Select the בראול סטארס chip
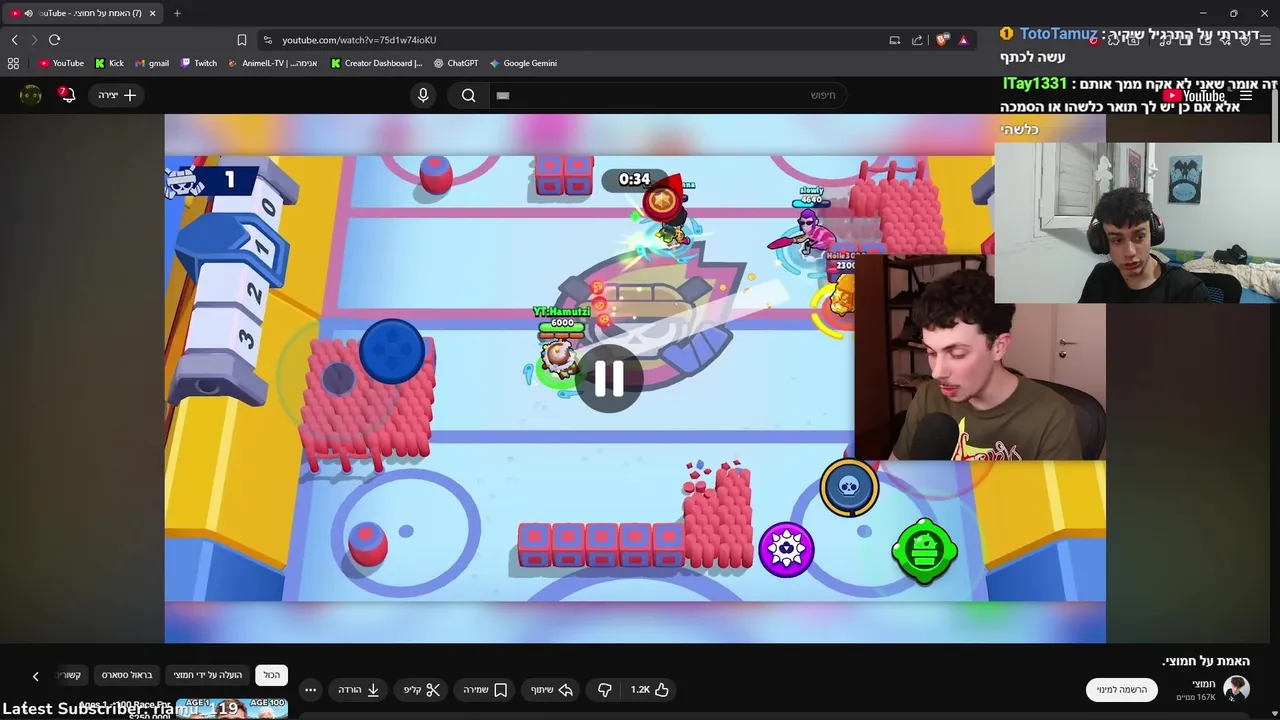The image size is (1280, 720). (127, 675)
